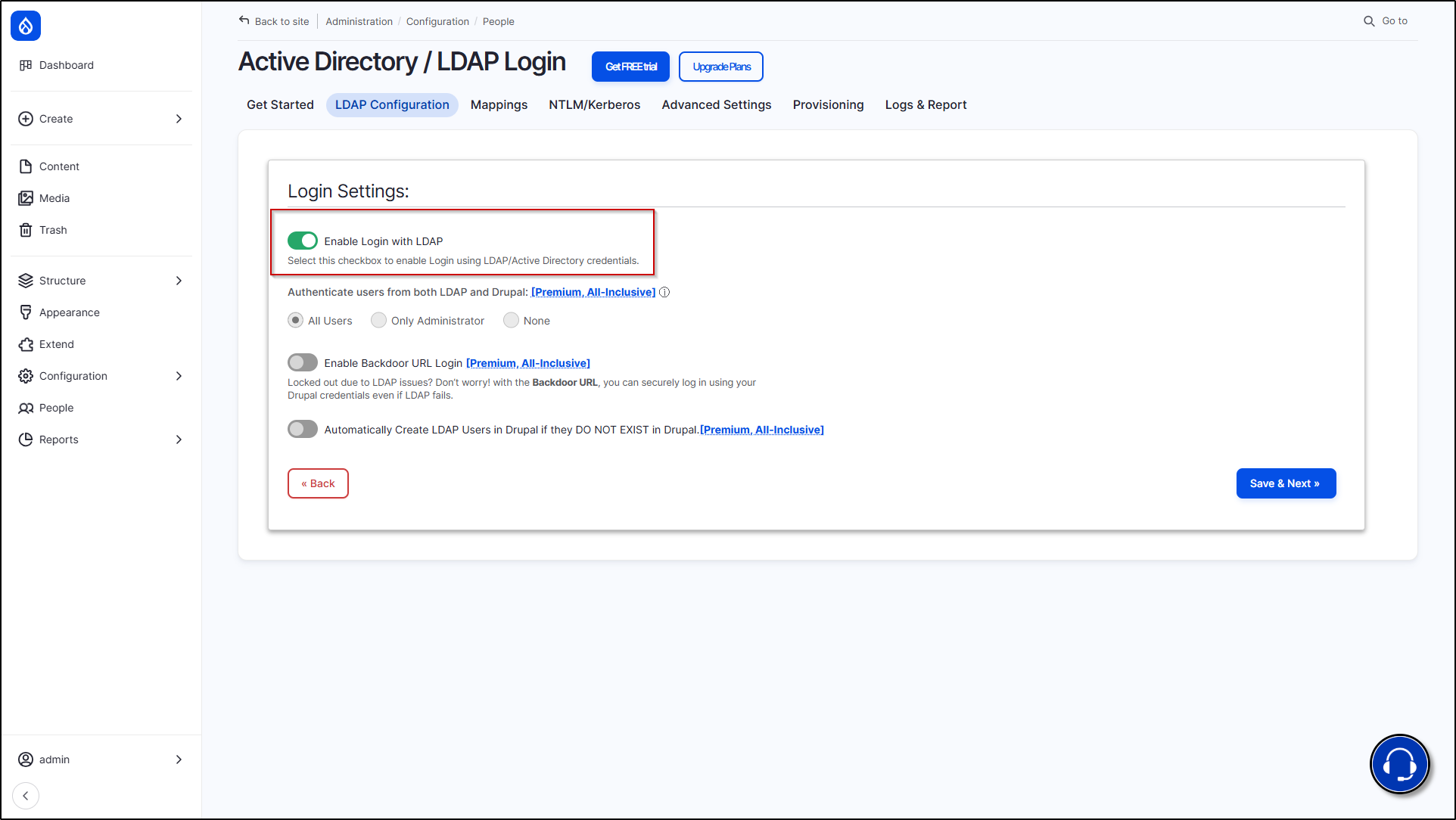
Task: Expand the Create menu chevron
Action: tap(179, 119)
